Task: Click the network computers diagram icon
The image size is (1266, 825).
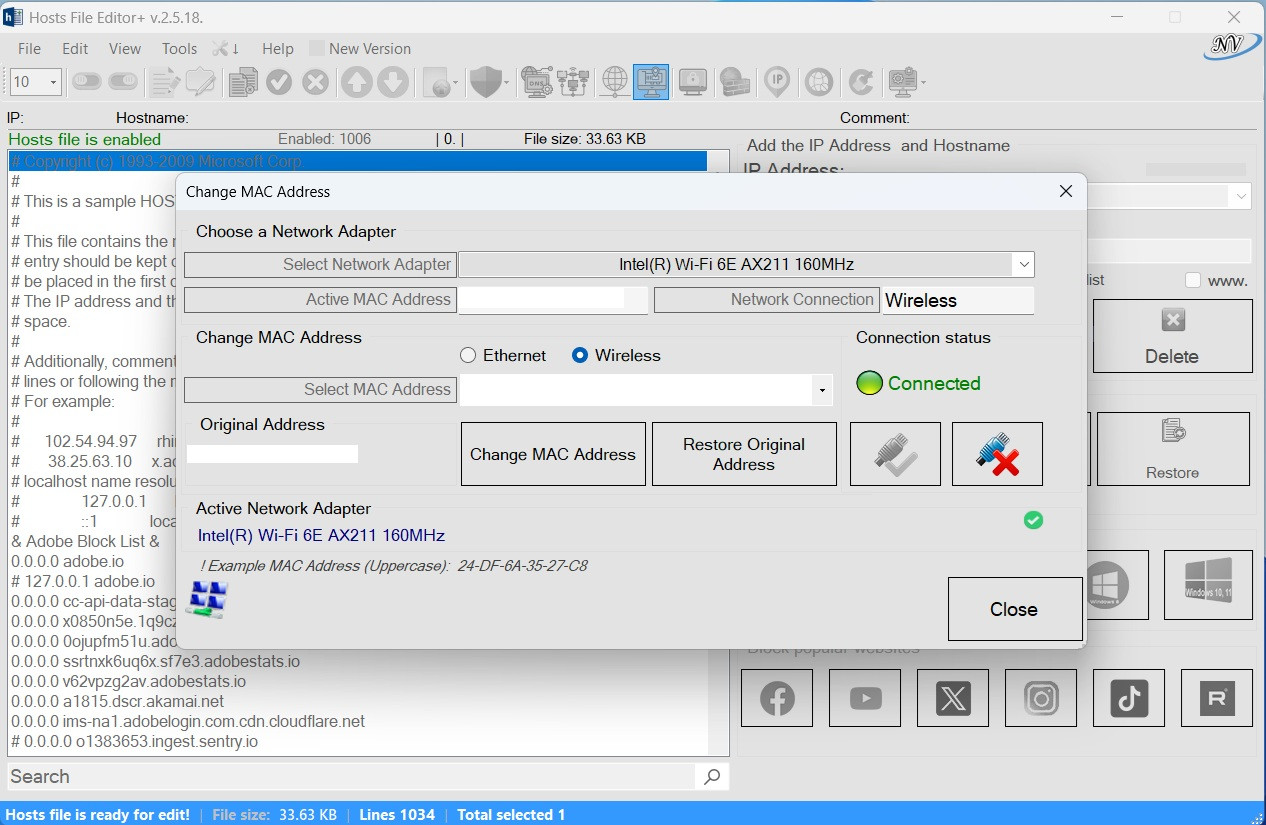Action: click(574, 82)
